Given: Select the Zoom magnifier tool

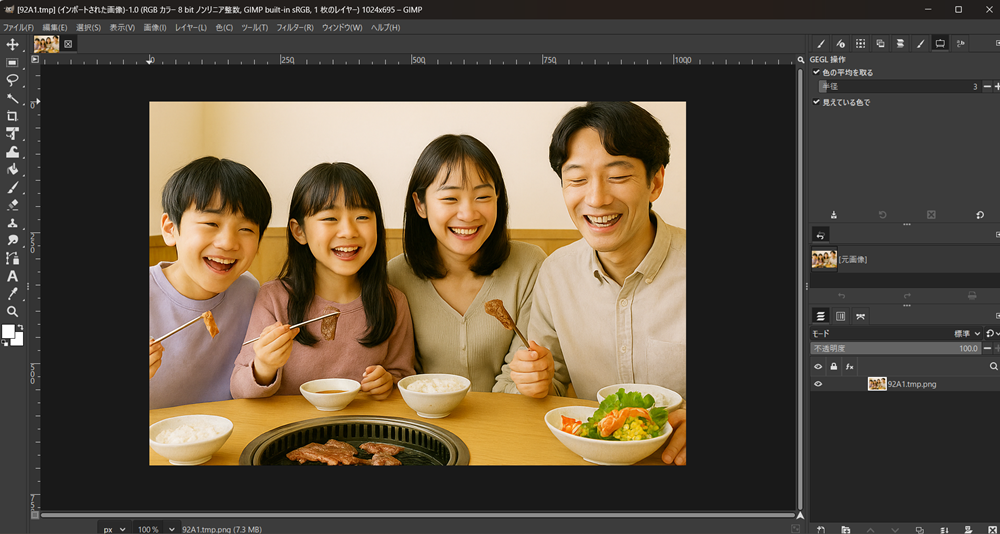Looking at the screenshot, I should click(12, 312).
